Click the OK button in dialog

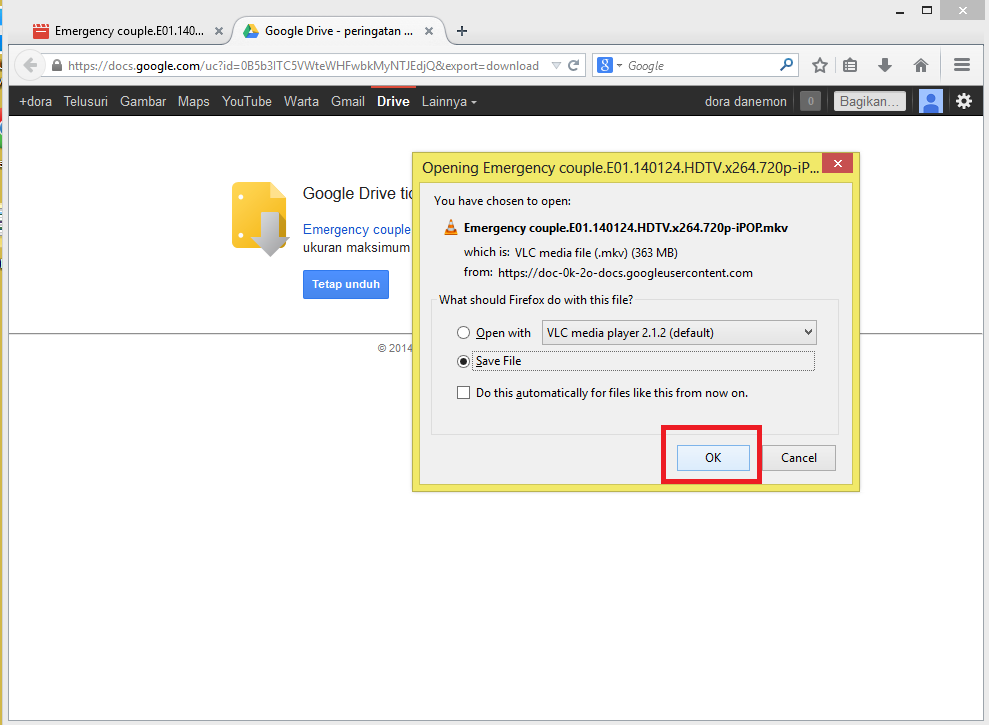pos(713,457)
